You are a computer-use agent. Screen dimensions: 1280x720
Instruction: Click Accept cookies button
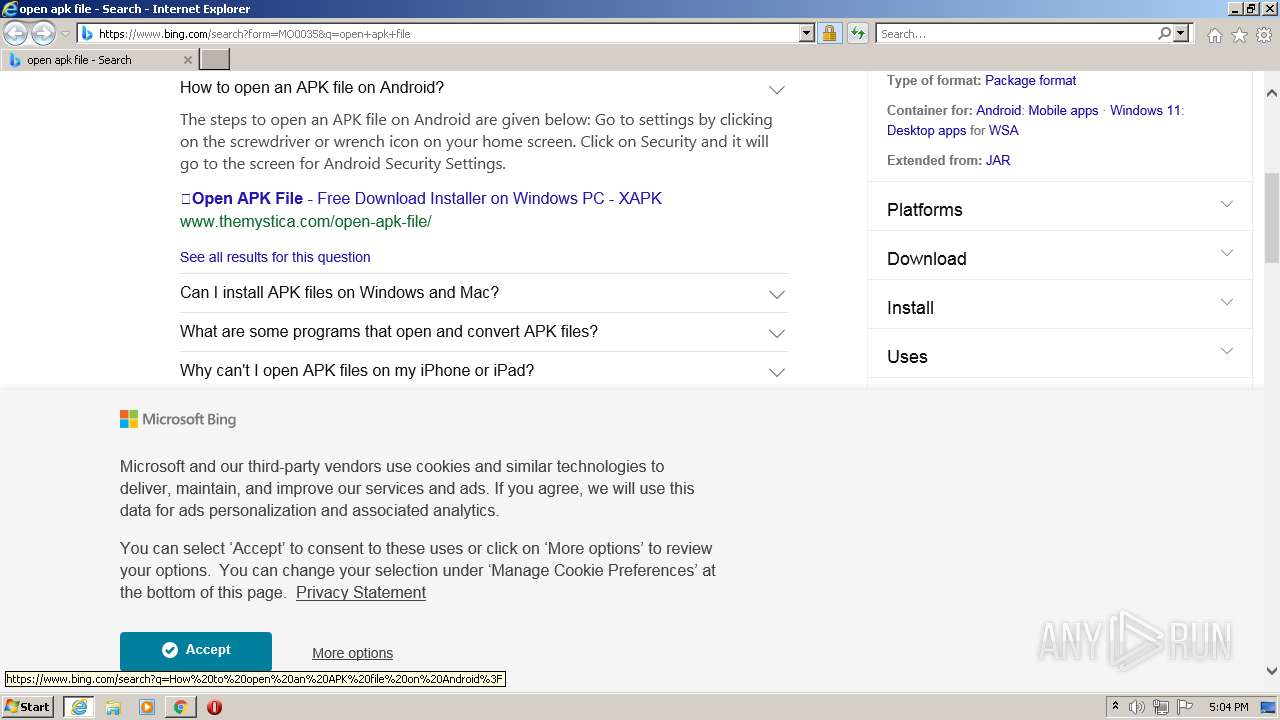[196, 650]
